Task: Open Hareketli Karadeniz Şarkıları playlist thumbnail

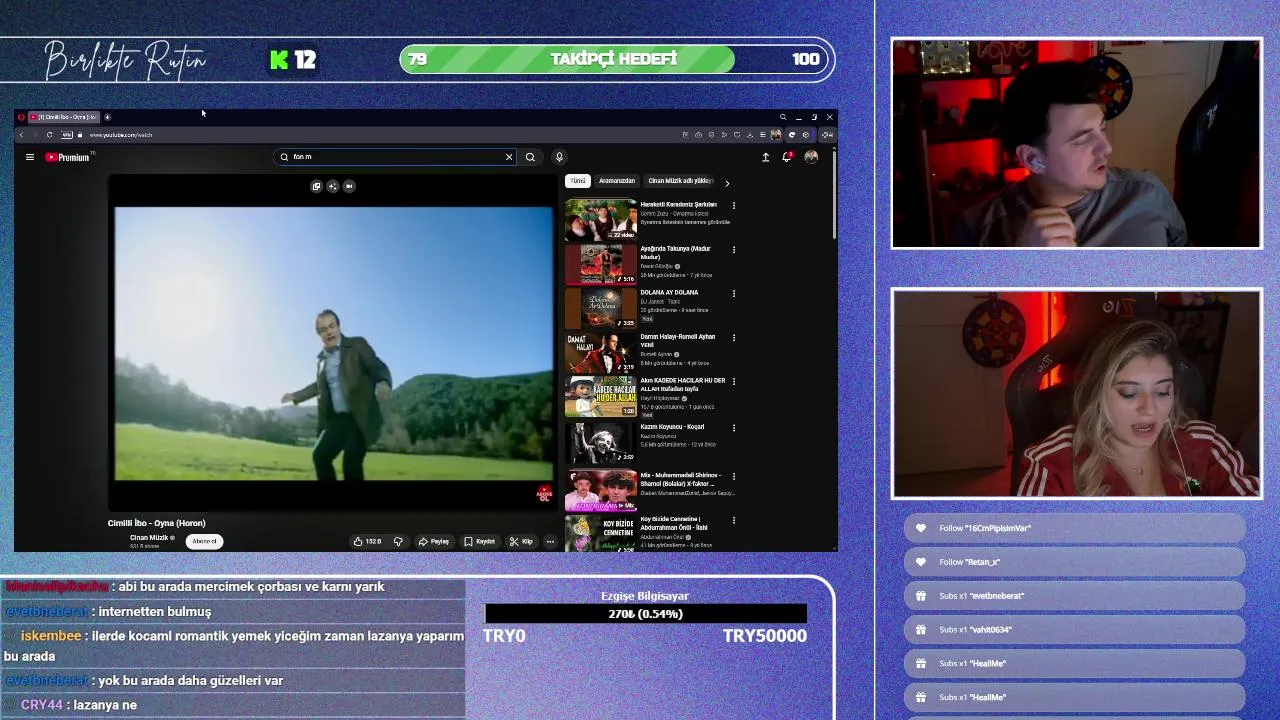Action: (601, 220)
